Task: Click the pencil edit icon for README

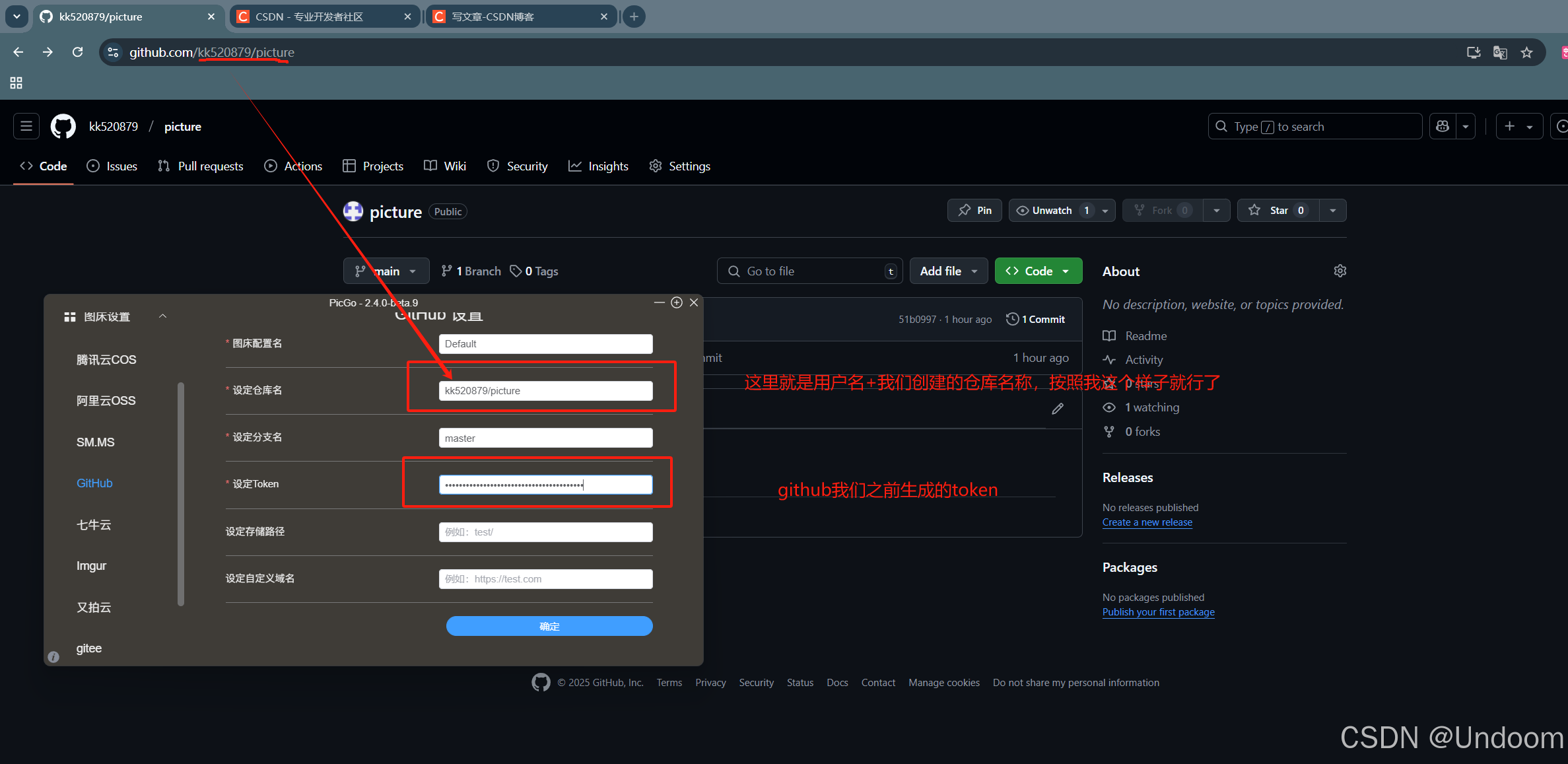Action: tap(1058, 409)
